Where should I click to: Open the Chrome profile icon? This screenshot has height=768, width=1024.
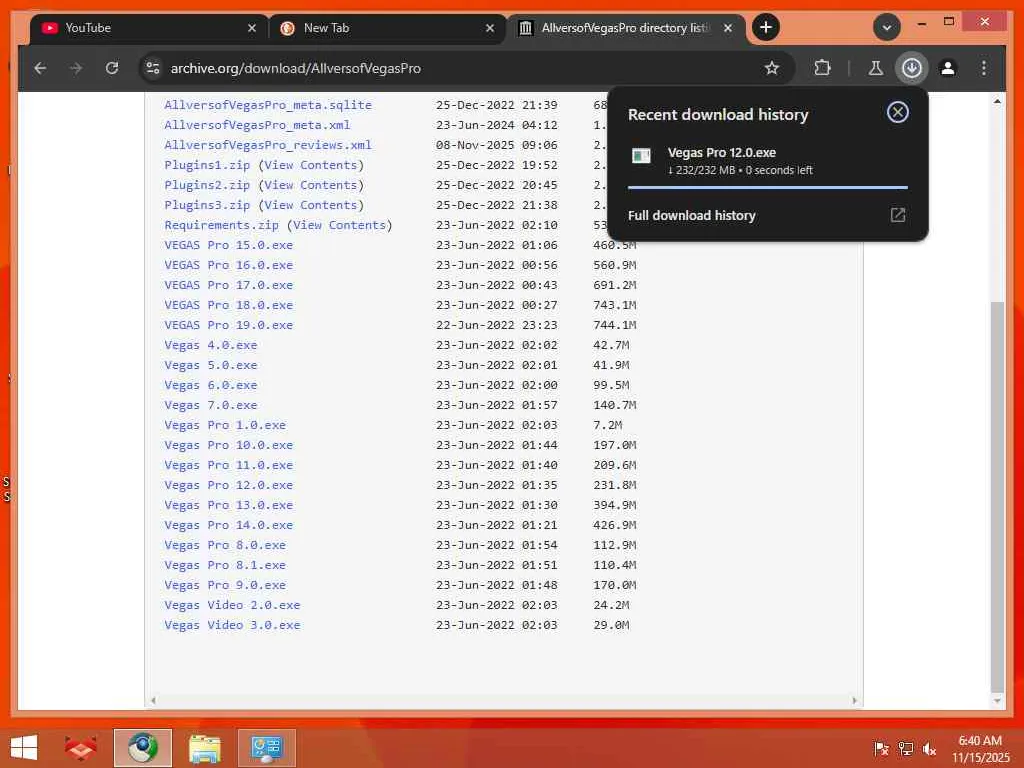tap(948, 68)
